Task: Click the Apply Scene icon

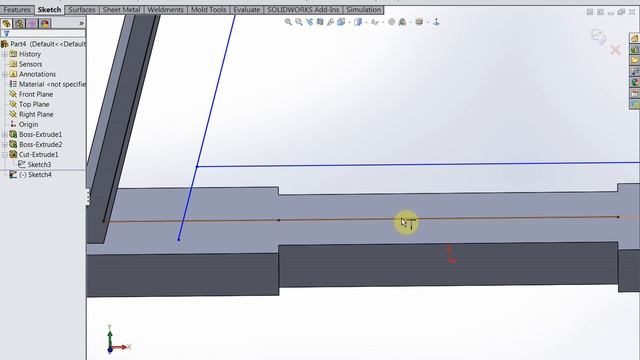Action: pos(402,22)
